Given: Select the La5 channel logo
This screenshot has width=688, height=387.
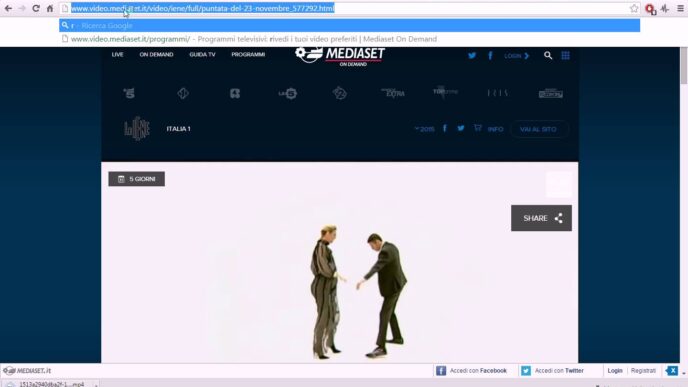Looking at the screenshot, I should [288, 93].
